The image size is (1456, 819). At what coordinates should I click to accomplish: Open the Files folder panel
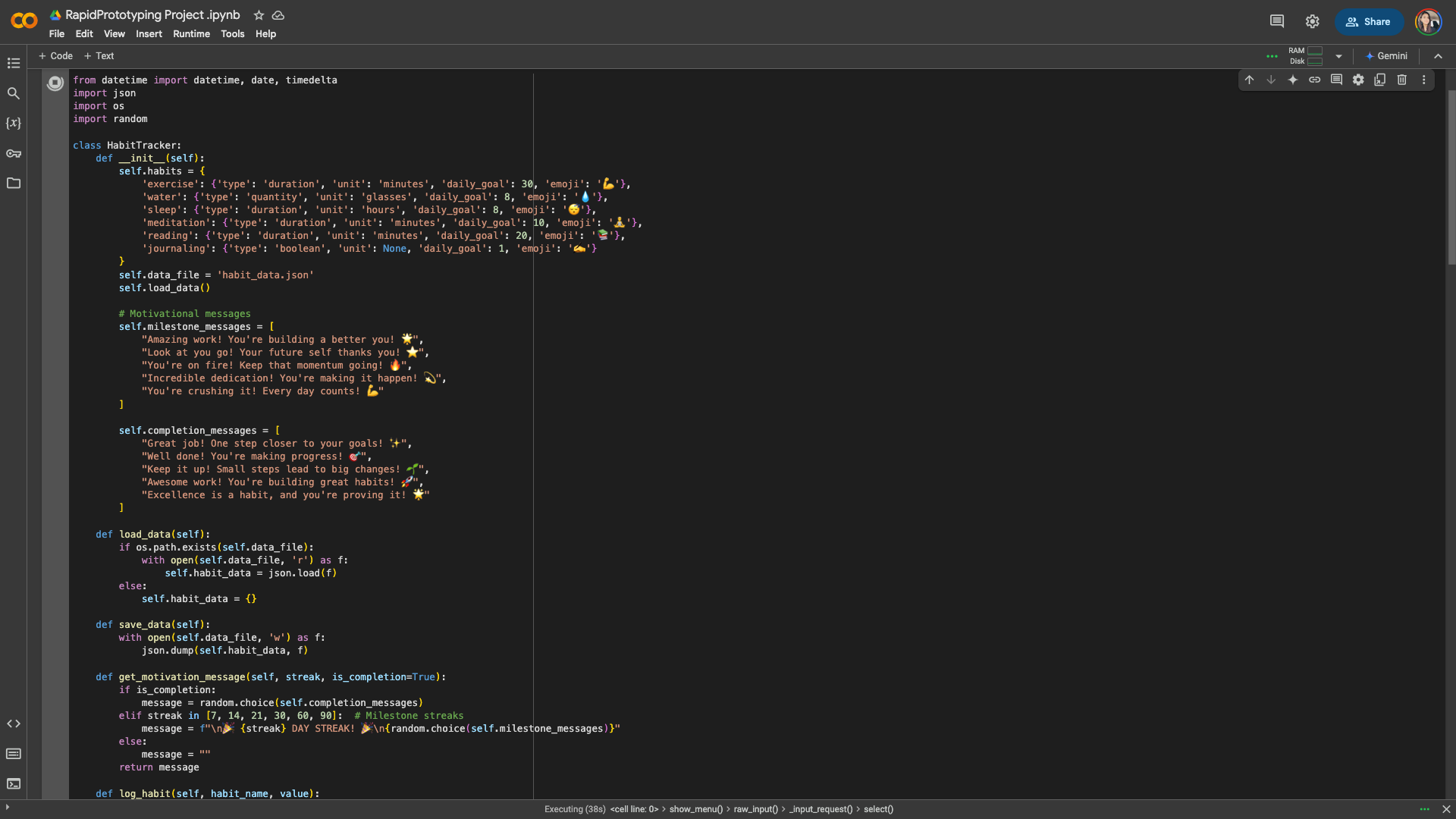(x=14, y=183)
